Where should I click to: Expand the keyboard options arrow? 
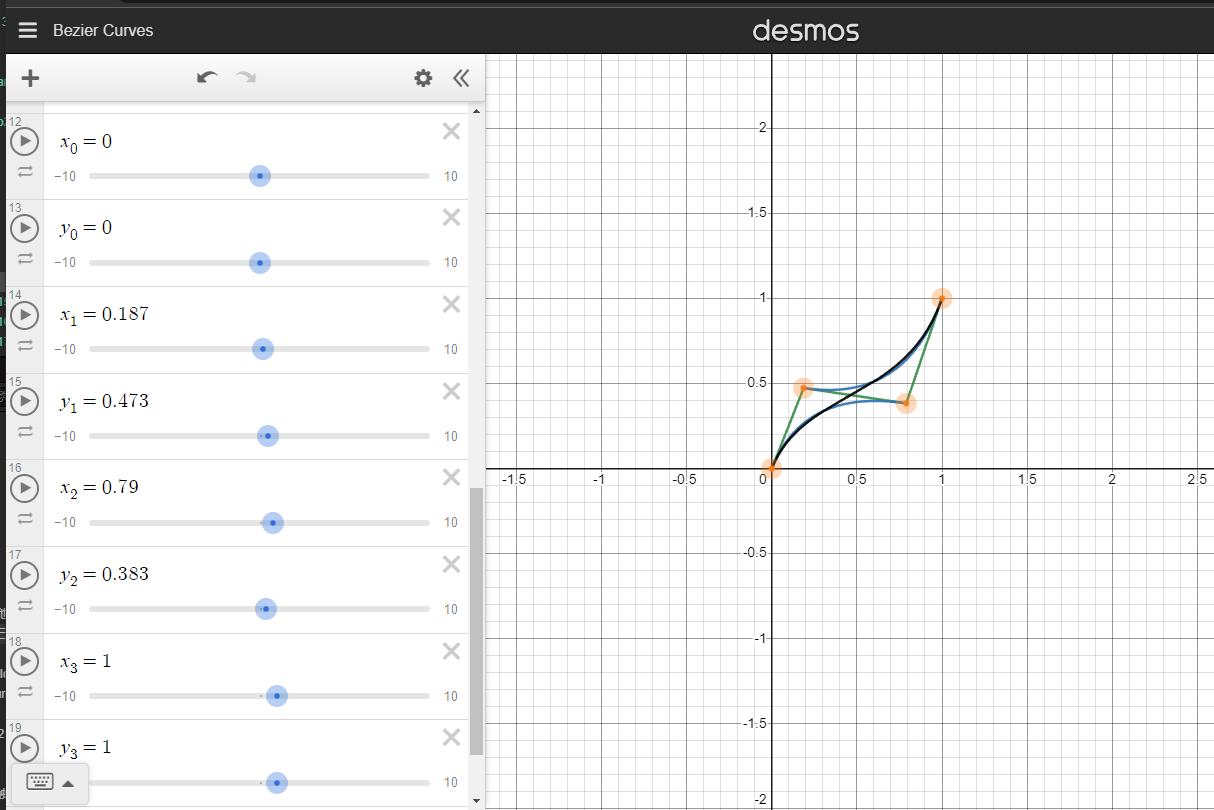click(68, 783)
